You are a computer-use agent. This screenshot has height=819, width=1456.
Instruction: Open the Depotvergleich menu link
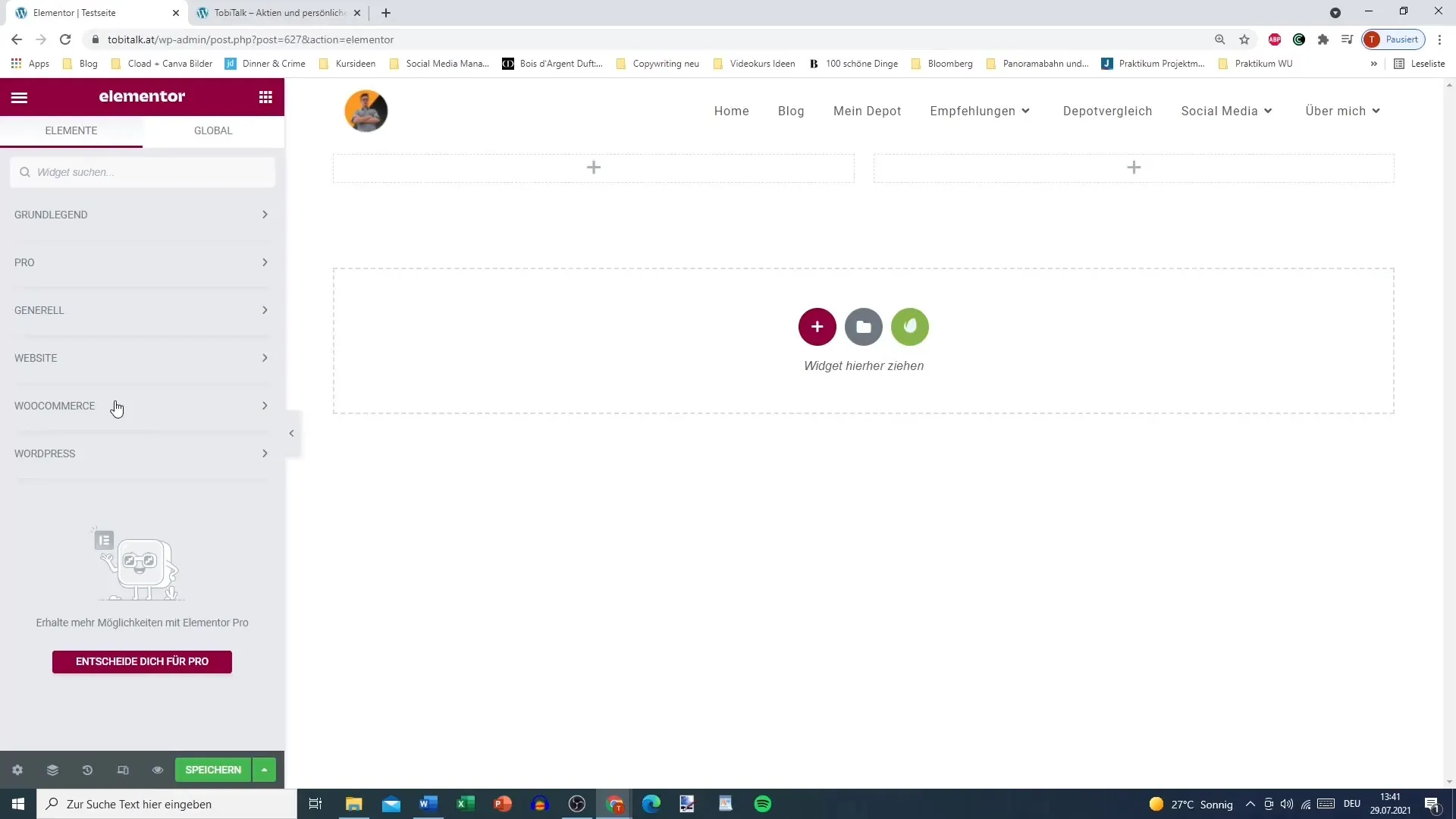coord(1107,111)
